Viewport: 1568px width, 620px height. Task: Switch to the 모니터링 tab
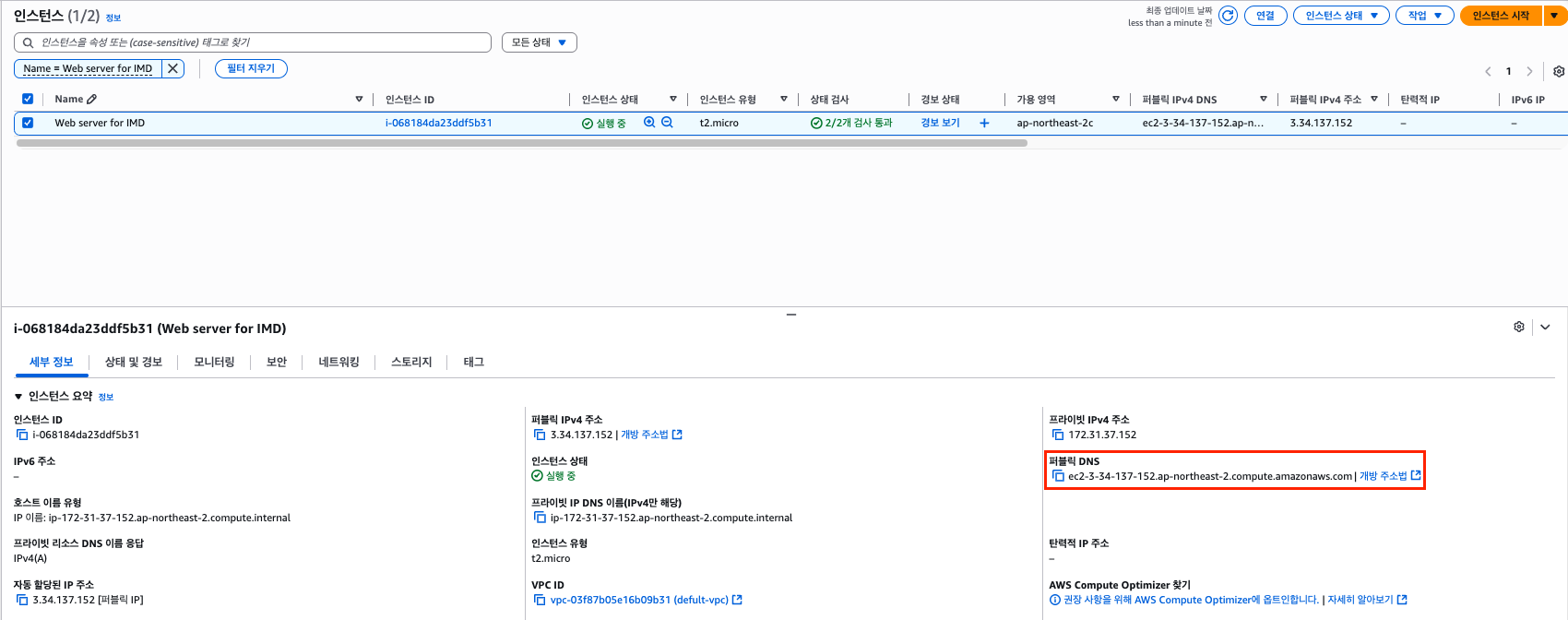click(214, 363)
